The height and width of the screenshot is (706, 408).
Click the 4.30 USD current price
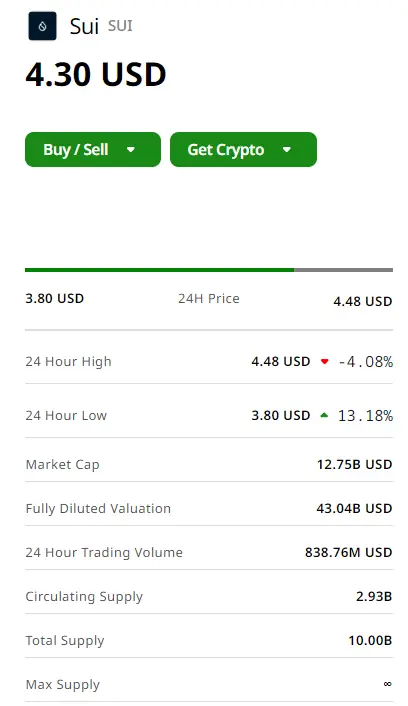[96, 74]
